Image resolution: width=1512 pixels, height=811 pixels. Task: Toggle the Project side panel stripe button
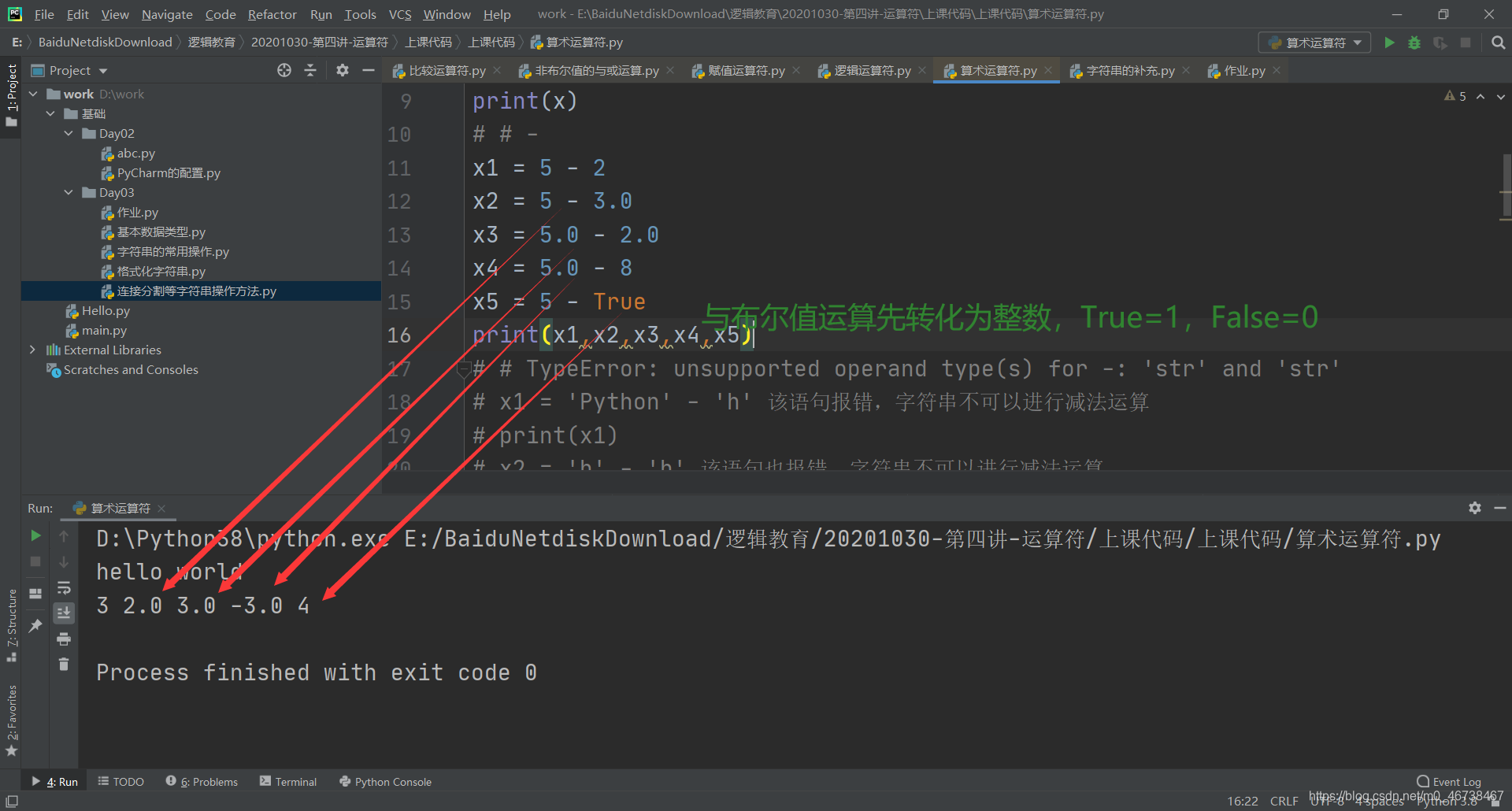click(x=11, y=95)
